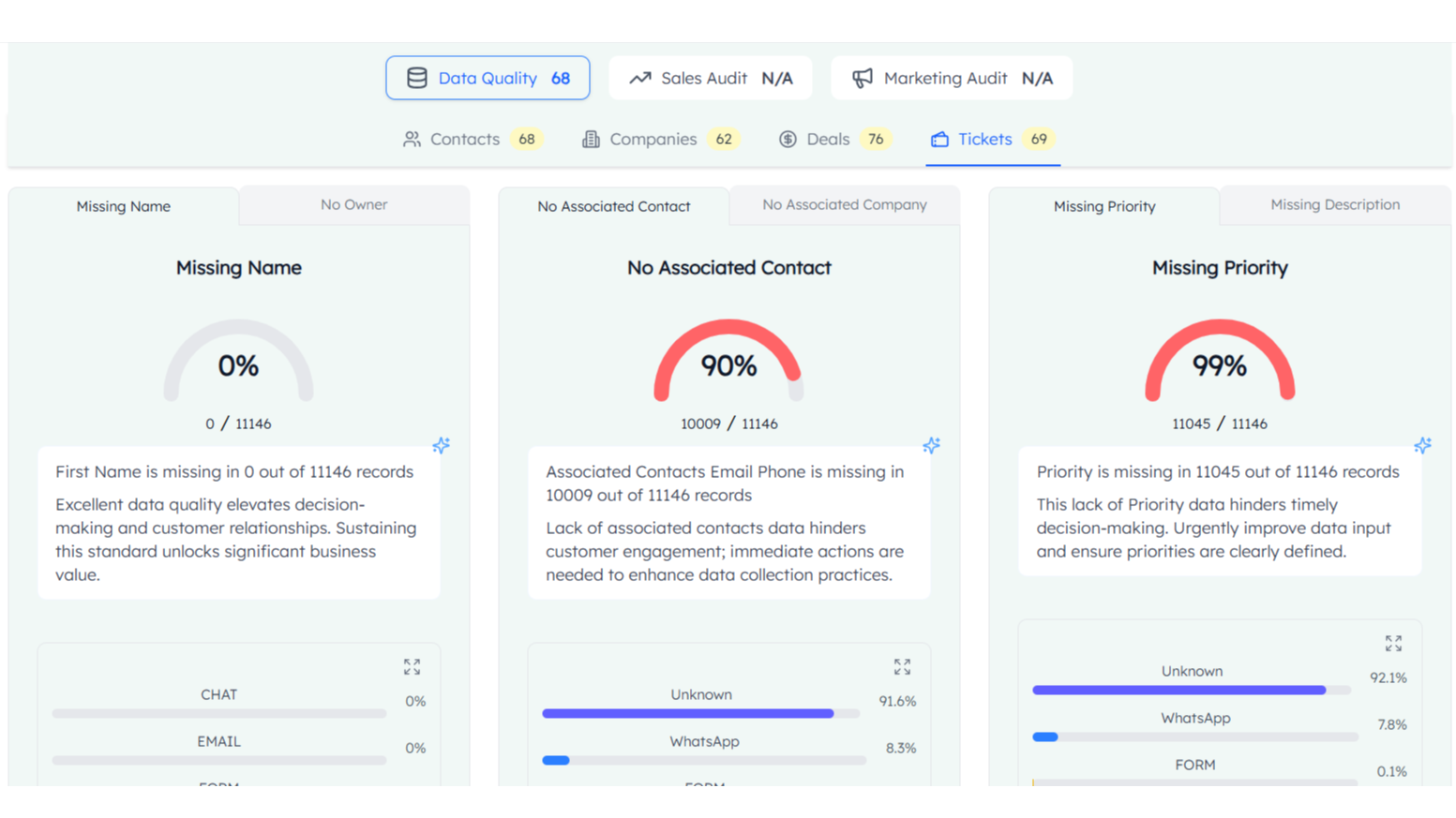Show the No Associated Company tab
The height and width of the screenshot is (818, 1456).
(x=844, y=205)
